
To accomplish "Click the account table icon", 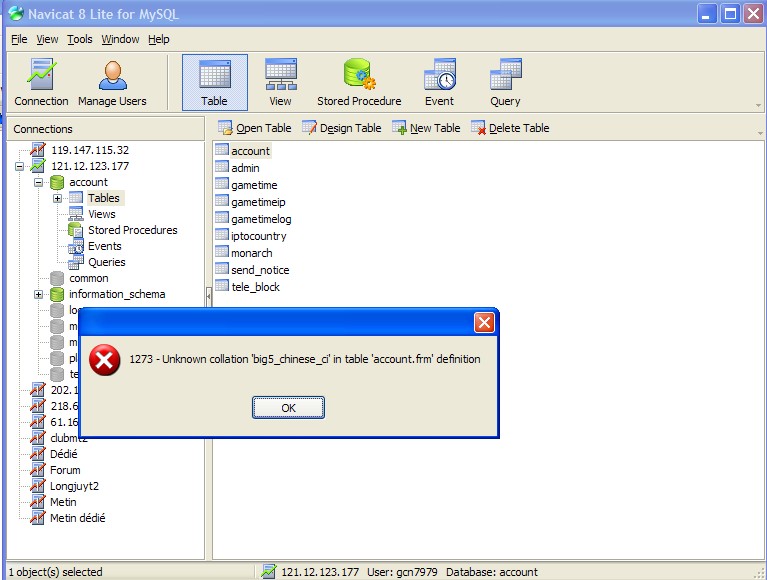I will pos(222,150).
